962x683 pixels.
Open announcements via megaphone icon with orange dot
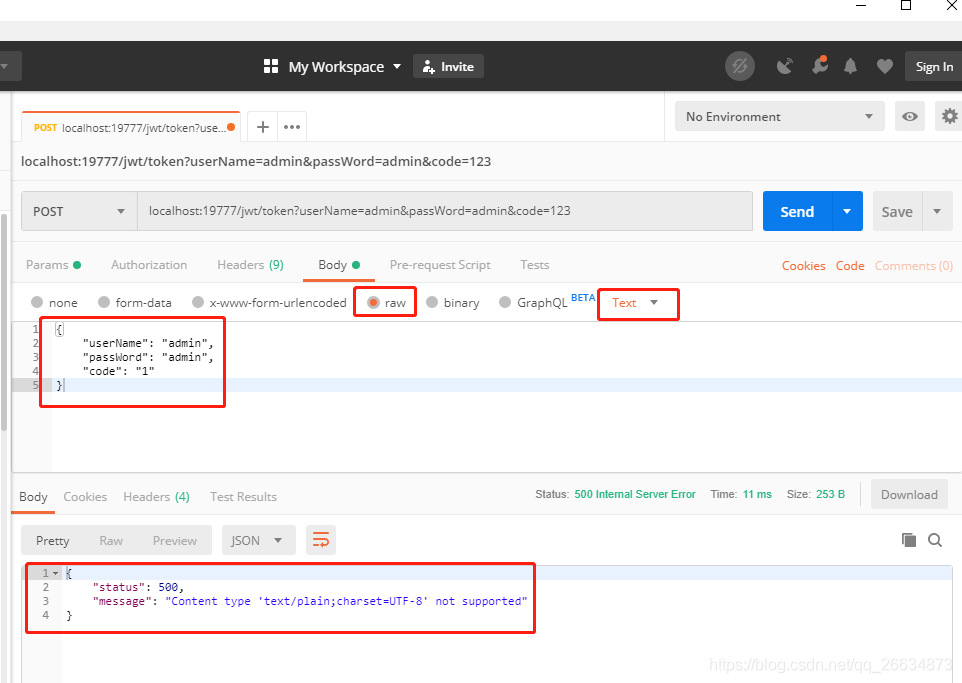820,65
